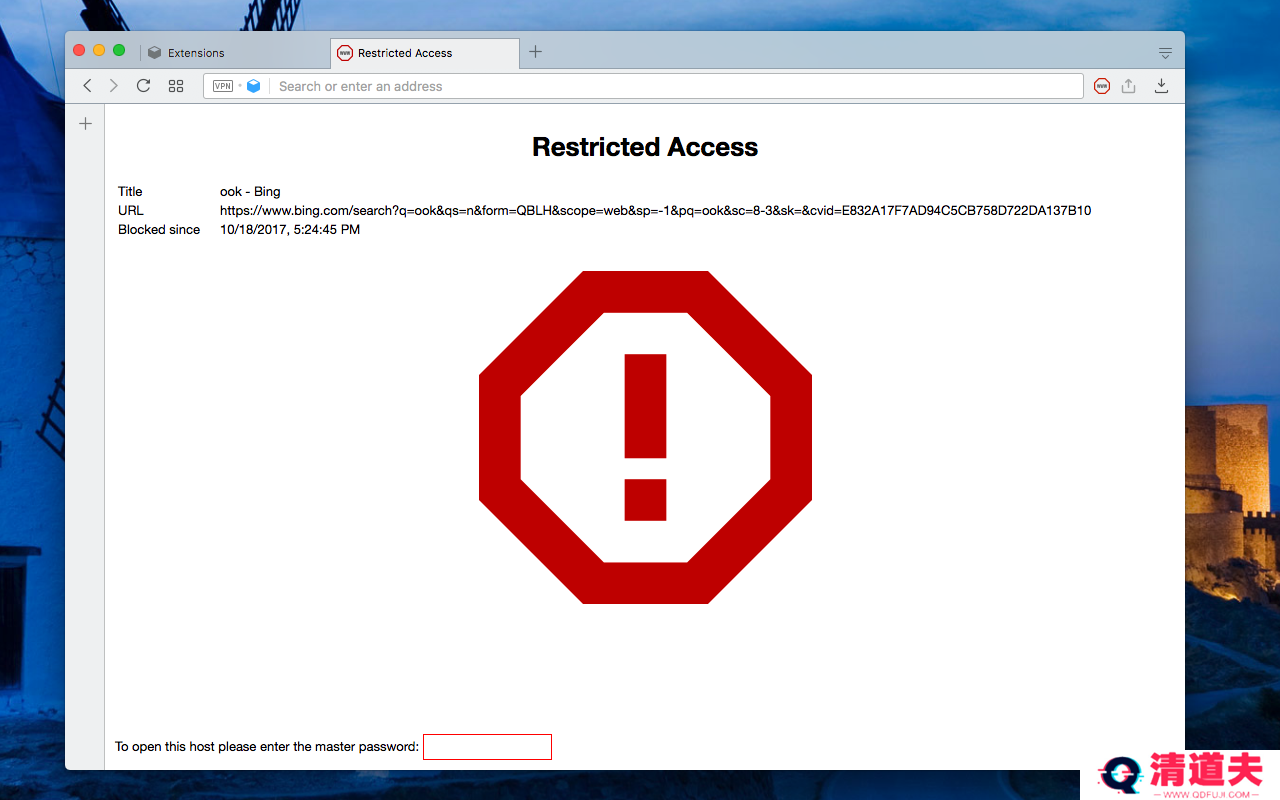Reload the current page
The width and height of the screenshot is (1280, 800).
[143, 86]
